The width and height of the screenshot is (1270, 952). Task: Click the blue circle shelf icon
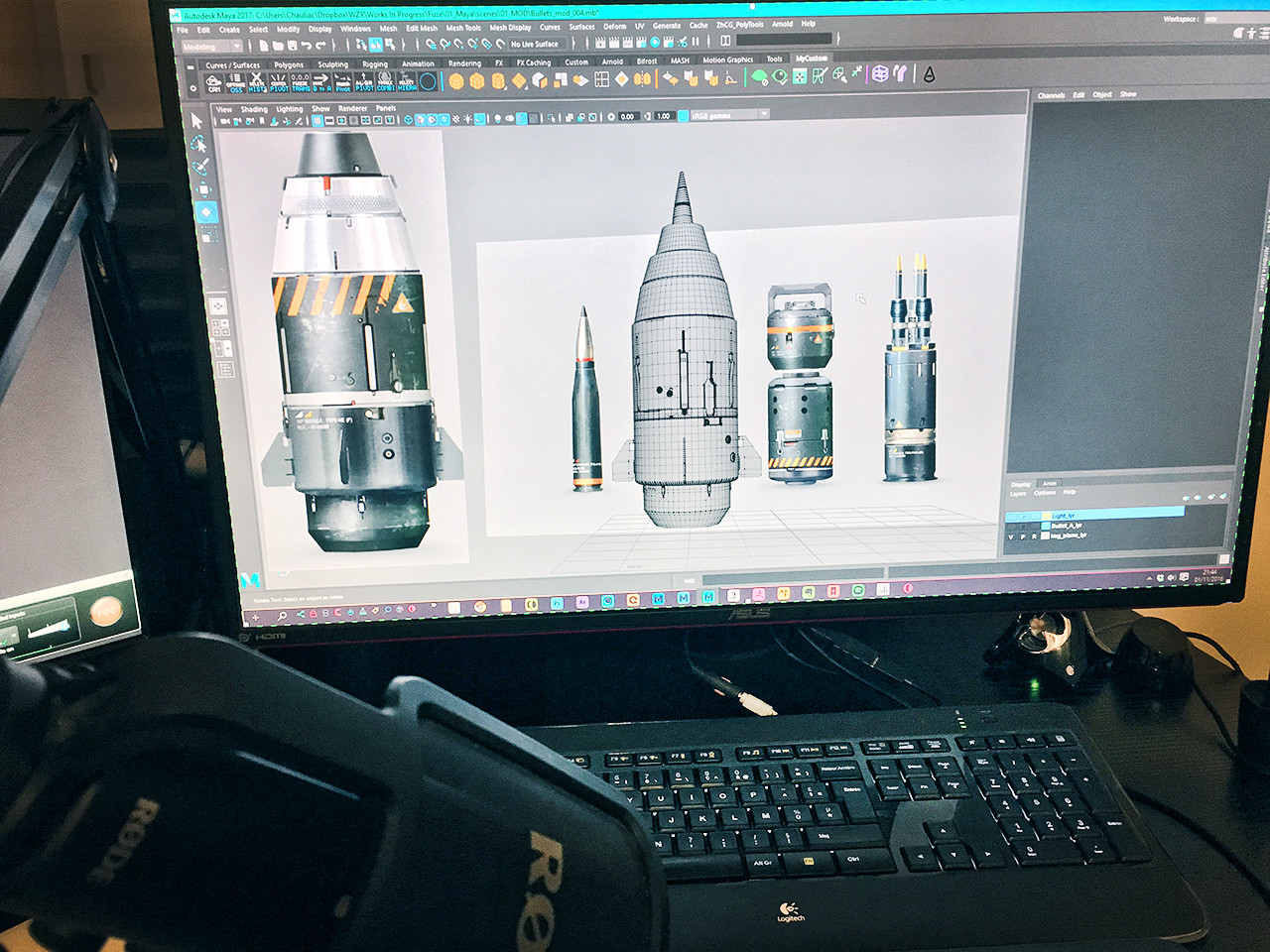coord(428,82)
